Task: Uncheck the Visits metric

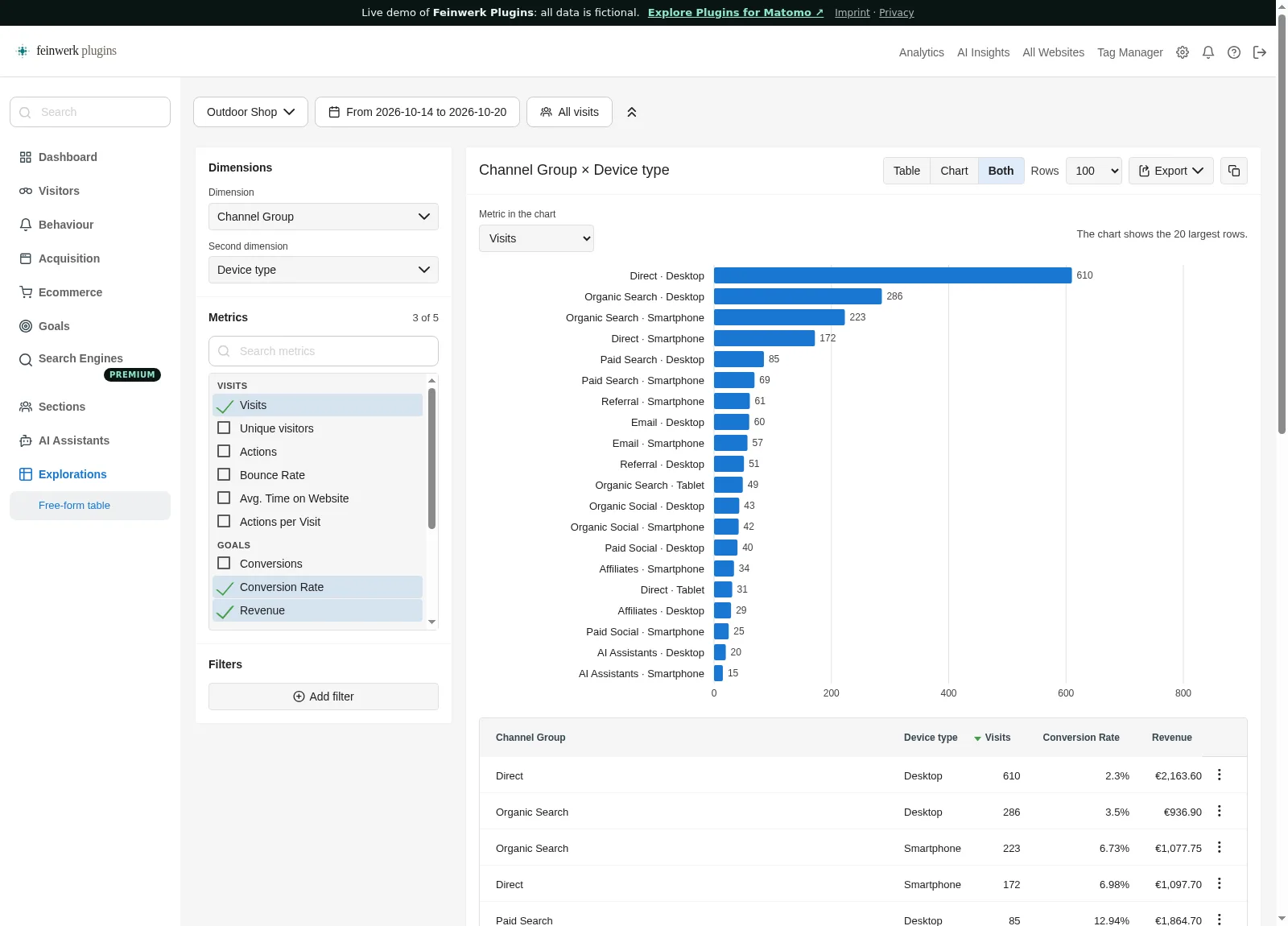Action: point(317,405)
